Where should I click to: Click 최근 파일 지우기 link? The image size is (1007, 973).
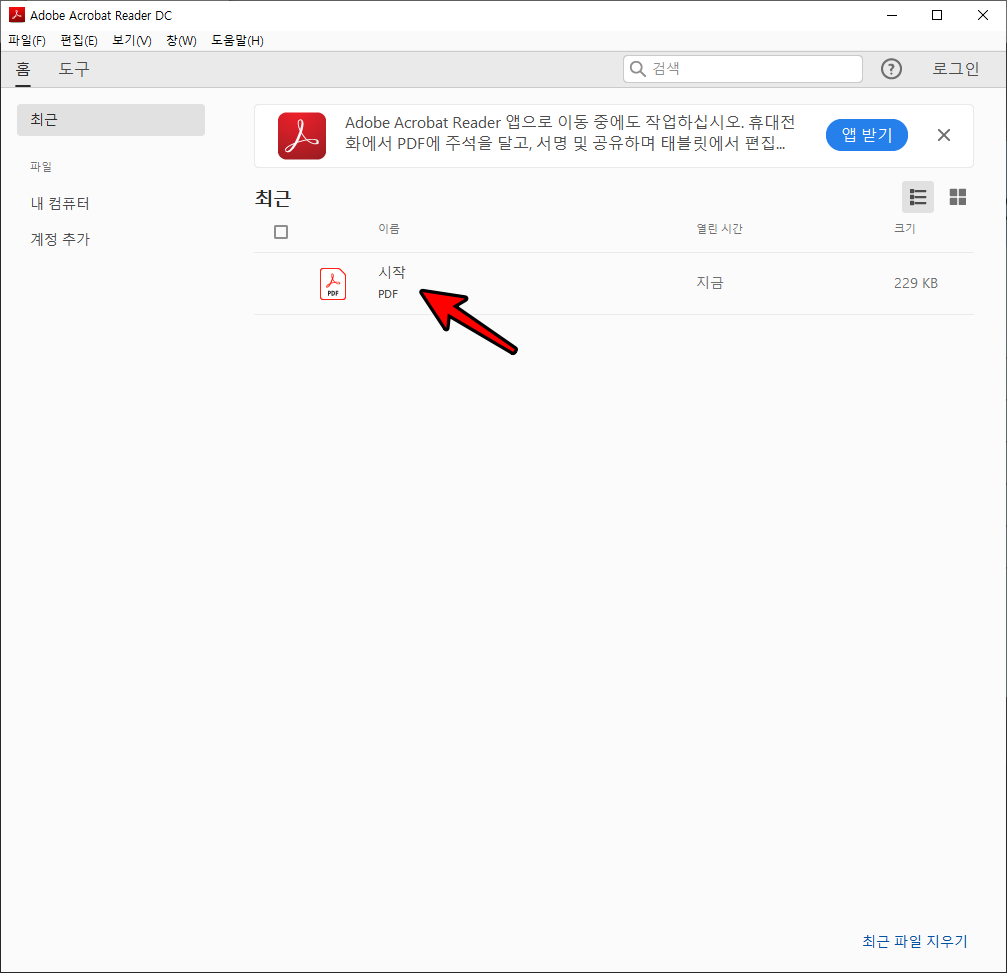(915, 941)
